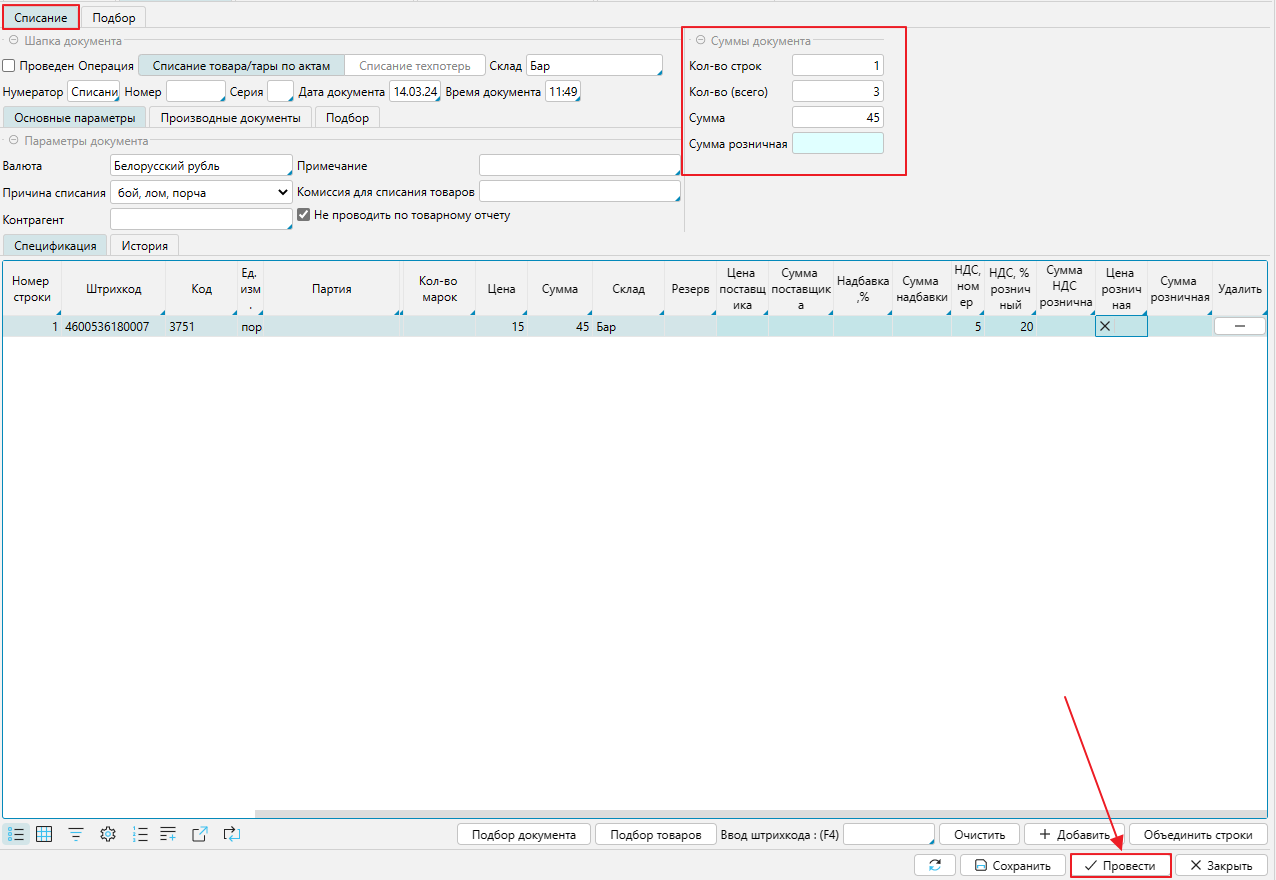Clear the Цена розничная cell with X icon
Screen dimensions: 1276x880
tap(1105, 327)
